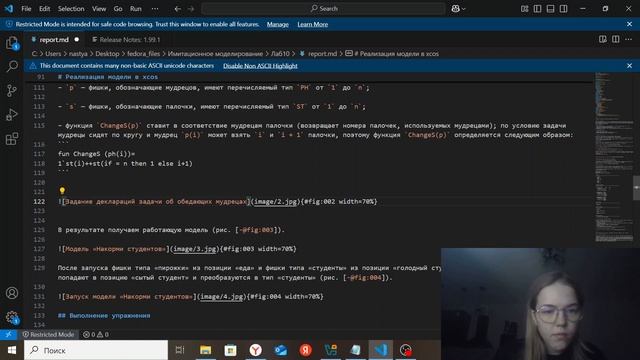Open dropdown arrow next to Copilot
The image size is (640, 360).
[x=464, y=9]
